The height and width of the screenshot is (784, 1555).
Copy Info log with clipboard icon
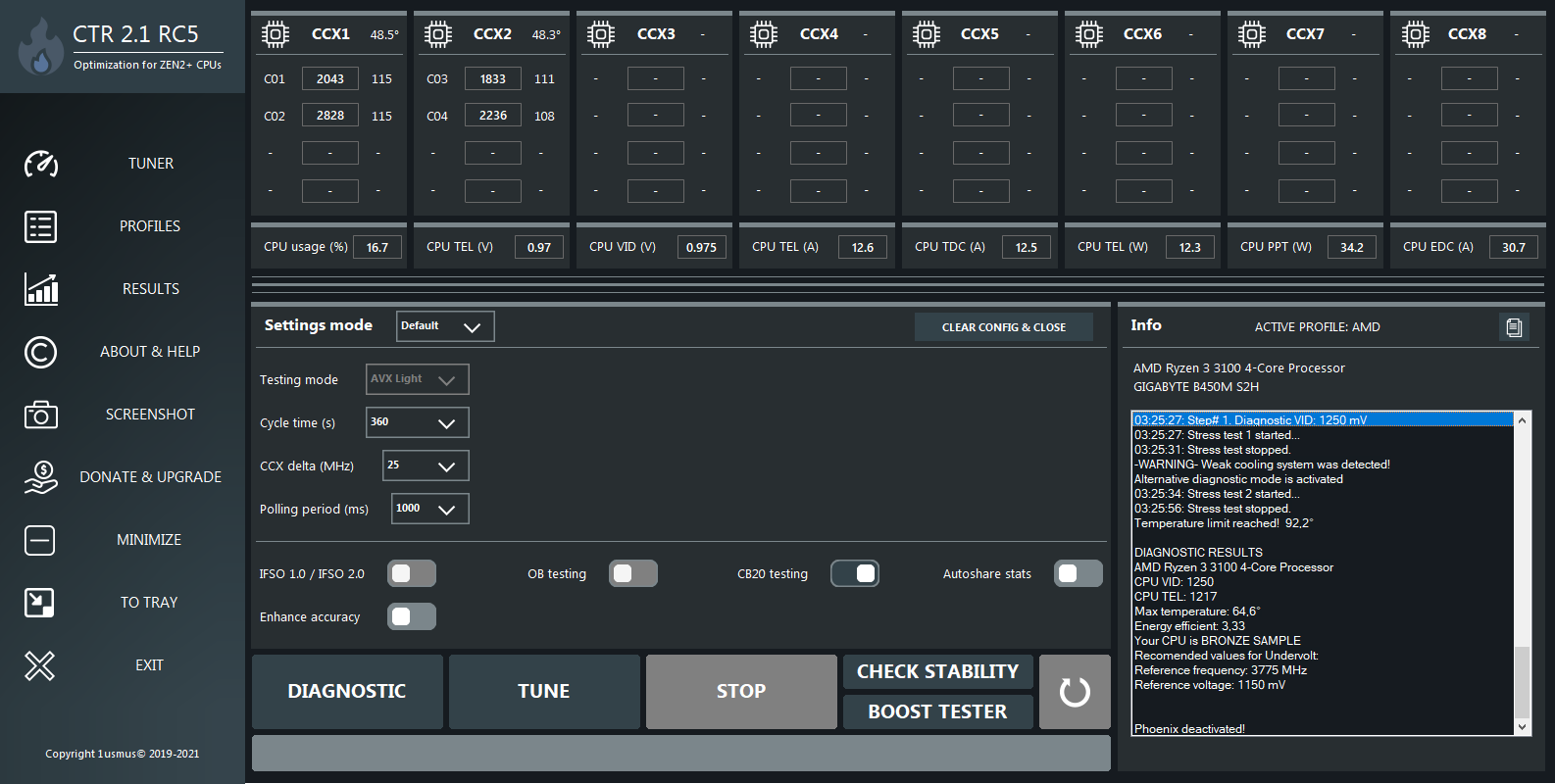[x=1514, y=327]
